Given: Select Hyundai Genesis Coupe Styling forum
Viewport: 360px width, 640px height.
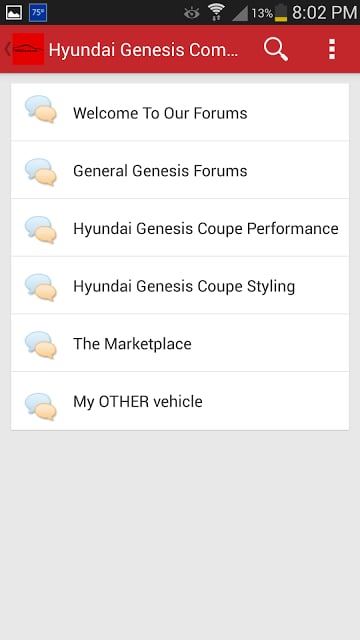Looking at the screenshot, I should click(180, 285).
